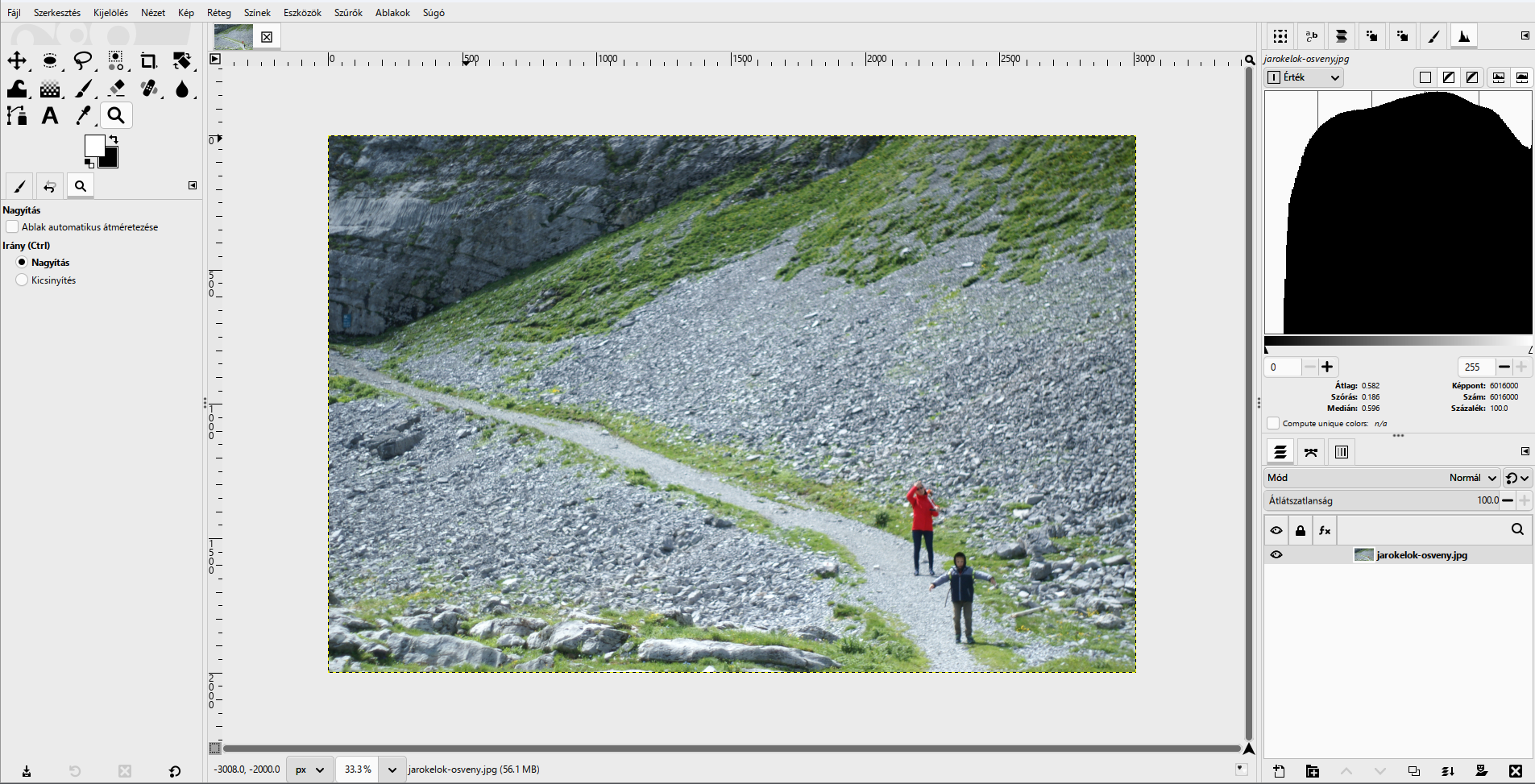Create a new layer from the Layers panel
This screenshot has height=784, width=1535.
click(1279, 771)
